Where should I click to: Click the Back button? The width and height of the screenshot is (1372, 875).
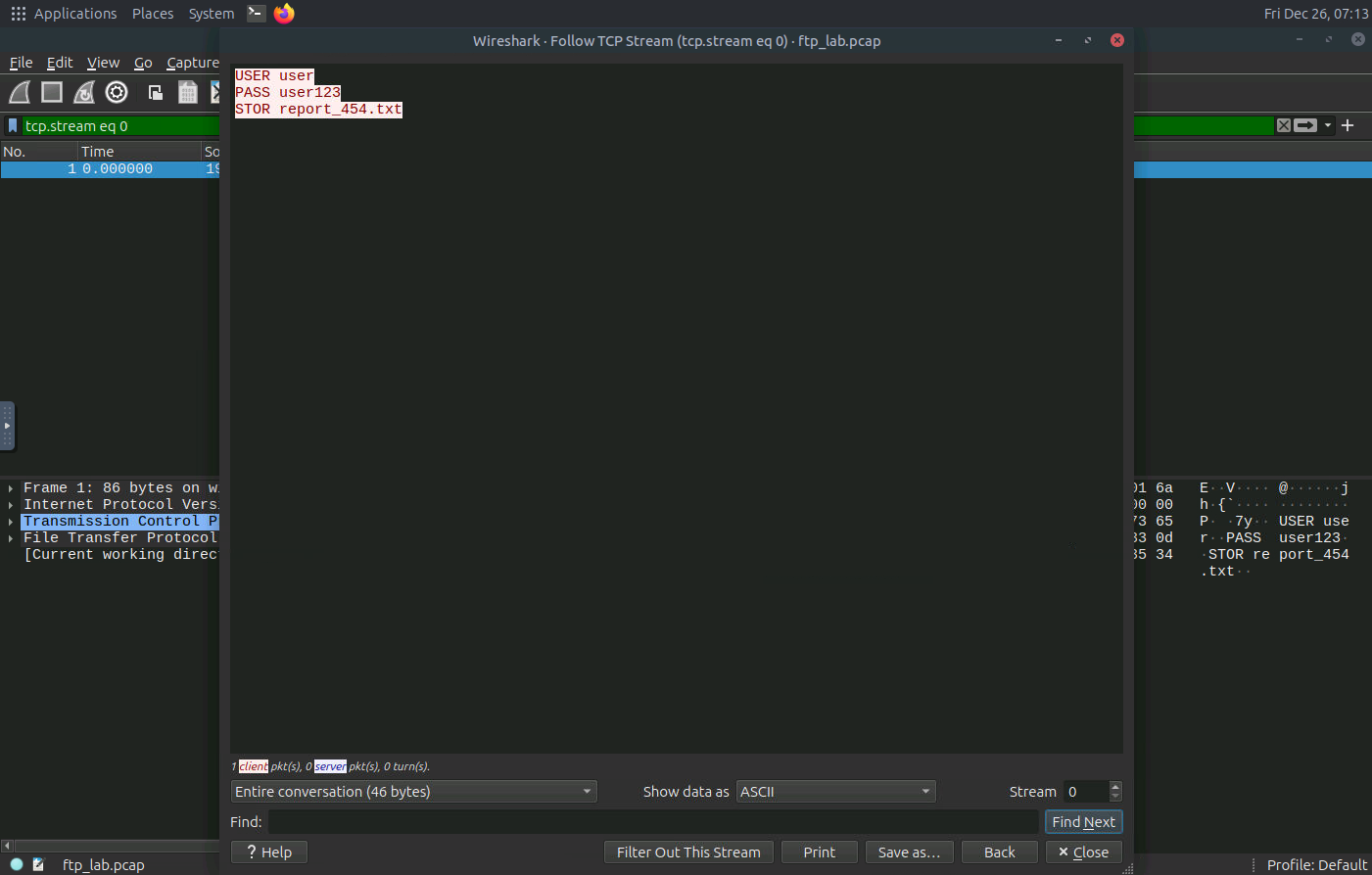click(999, 852)
